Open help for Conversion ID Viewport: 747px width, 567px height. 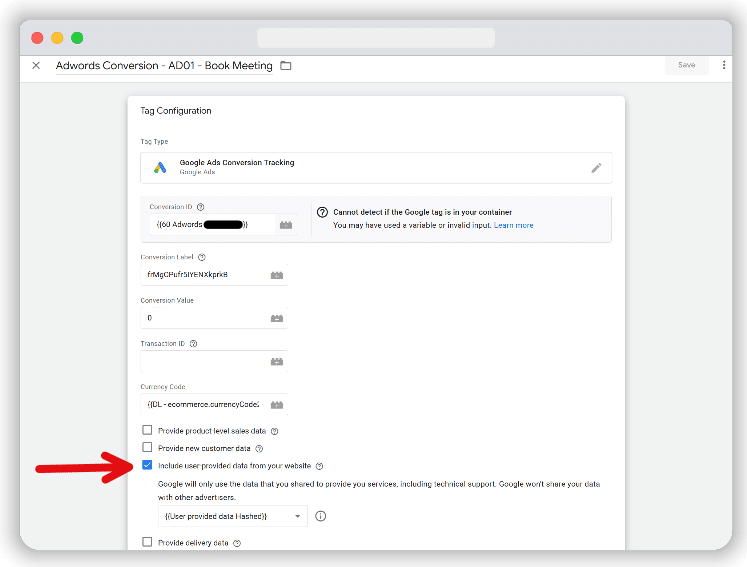click(x=201, y=207)
